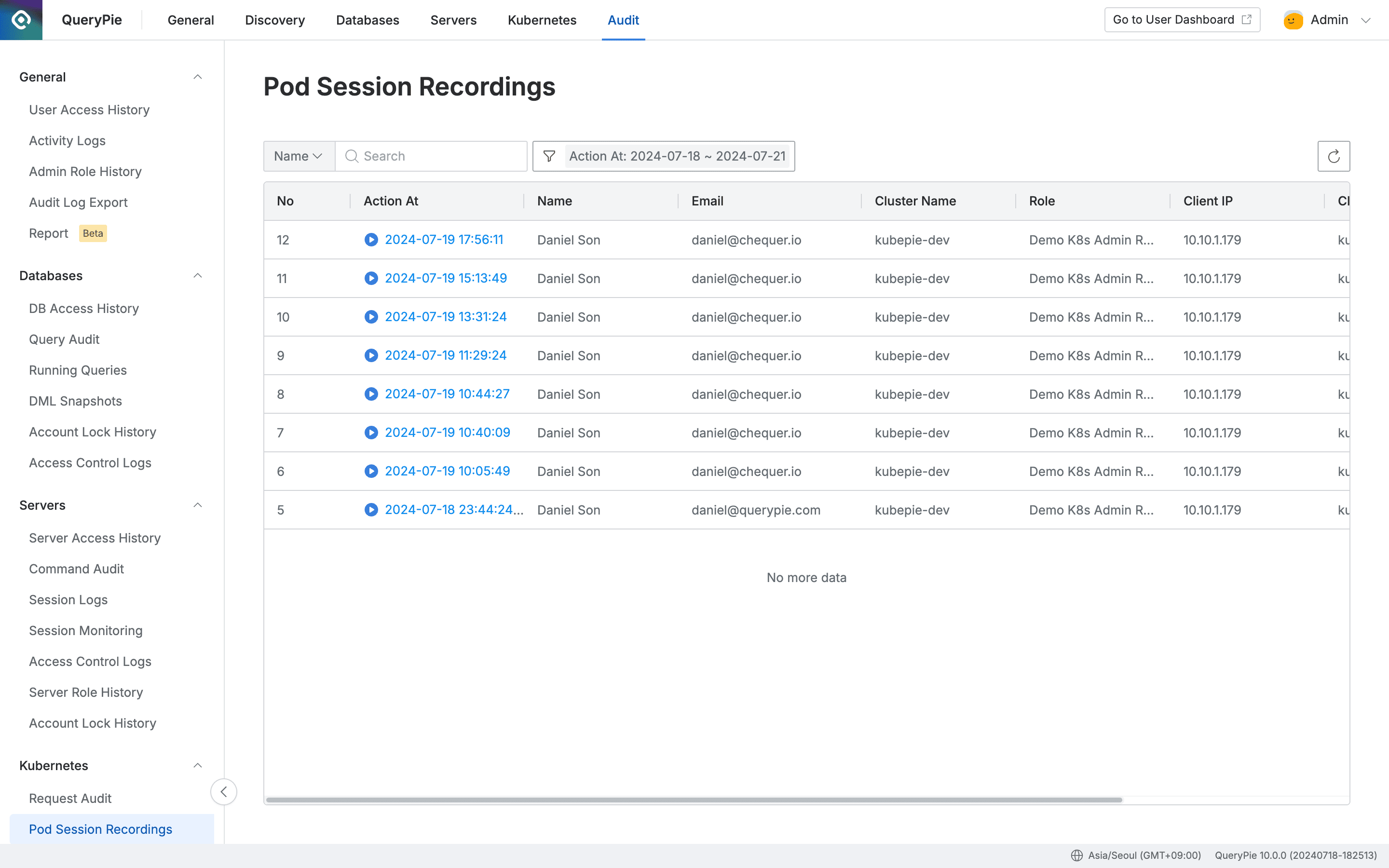Open the Admin account dropdown
The width and height of the screenshot is (1389, 868).
click(1367, 19)
